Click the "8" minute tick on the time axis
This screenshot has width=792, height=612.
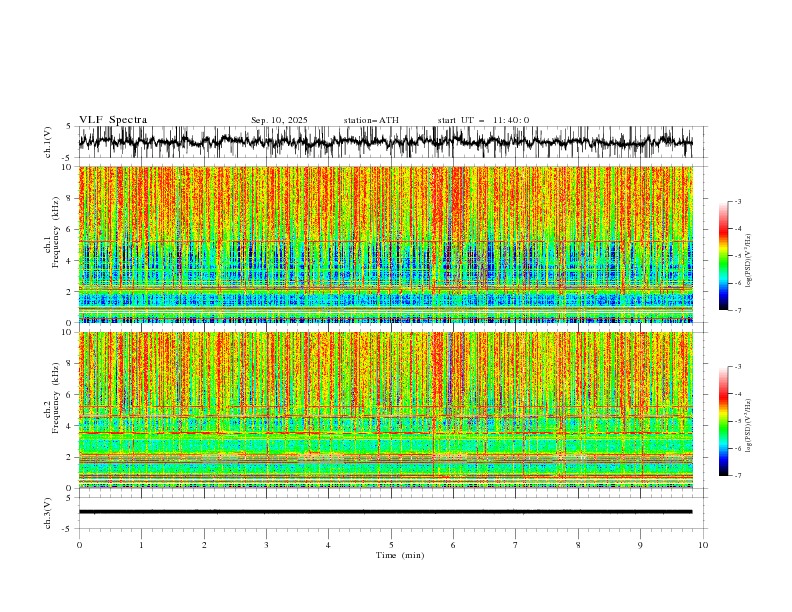pyautogui.click(x=578, y=545)
